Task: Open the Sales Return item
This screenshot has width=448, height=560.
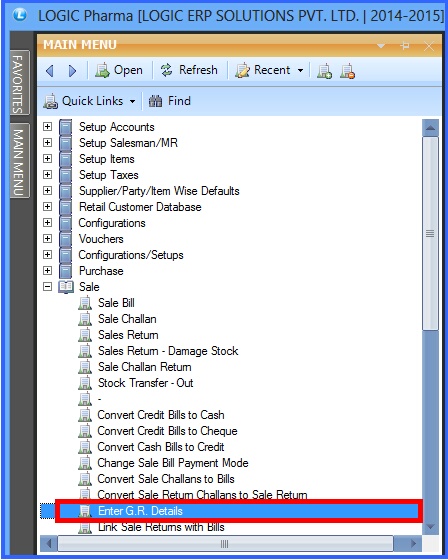Action: [x=128, y=335]
